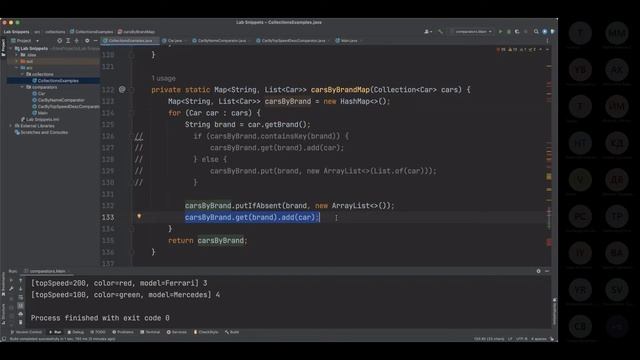640x360 pixels.
Task: Click the Lab Snippets breadcrumb in navigation bar
Action: pos(17,32)
